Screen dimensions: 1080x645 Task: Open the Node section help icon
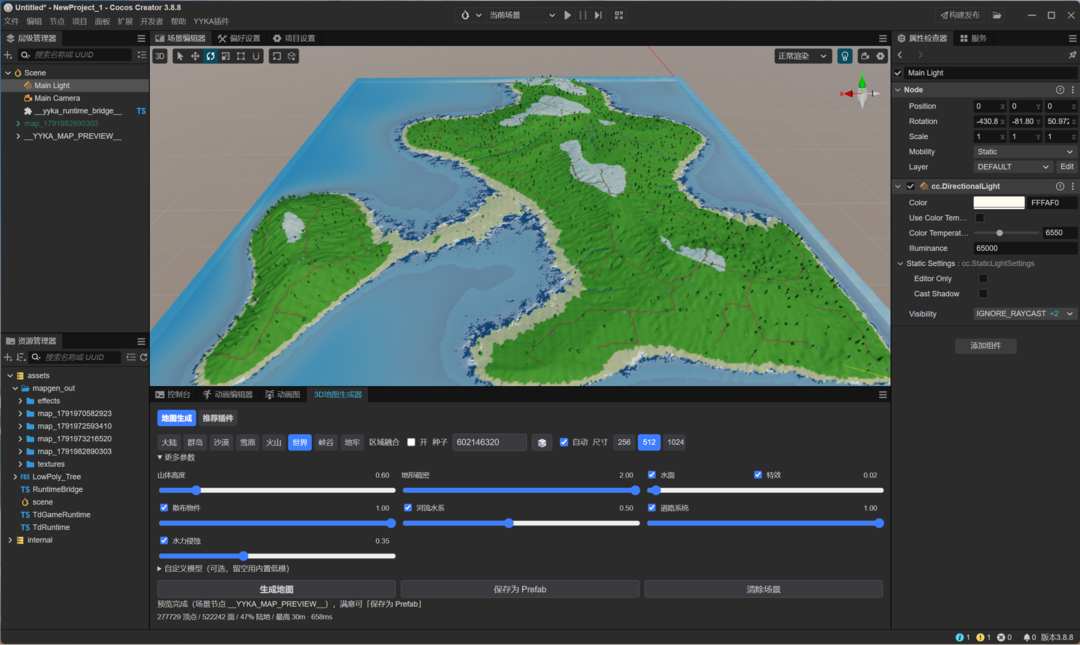pyautogui.click(x=1060, y=90)
